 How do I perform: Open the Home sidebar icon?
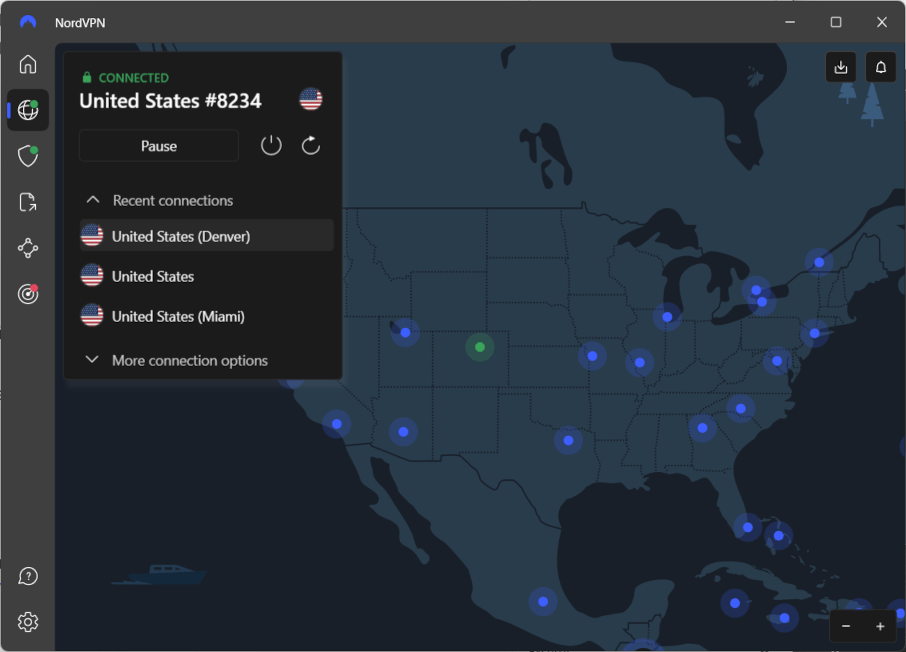point(28,64)
